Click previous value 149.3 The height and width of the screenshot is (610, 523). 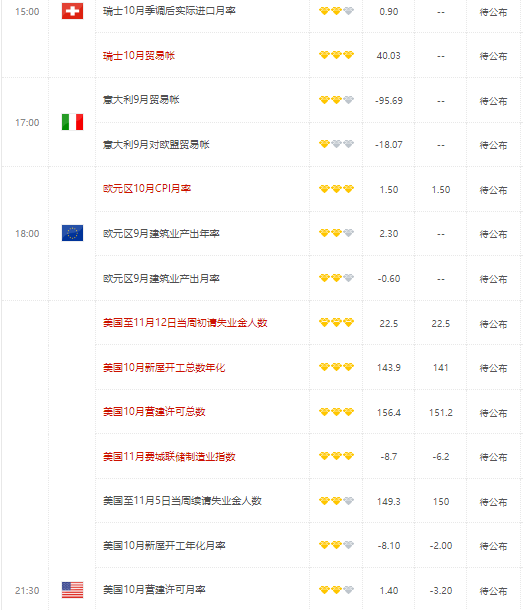click(x=388, y=501)
